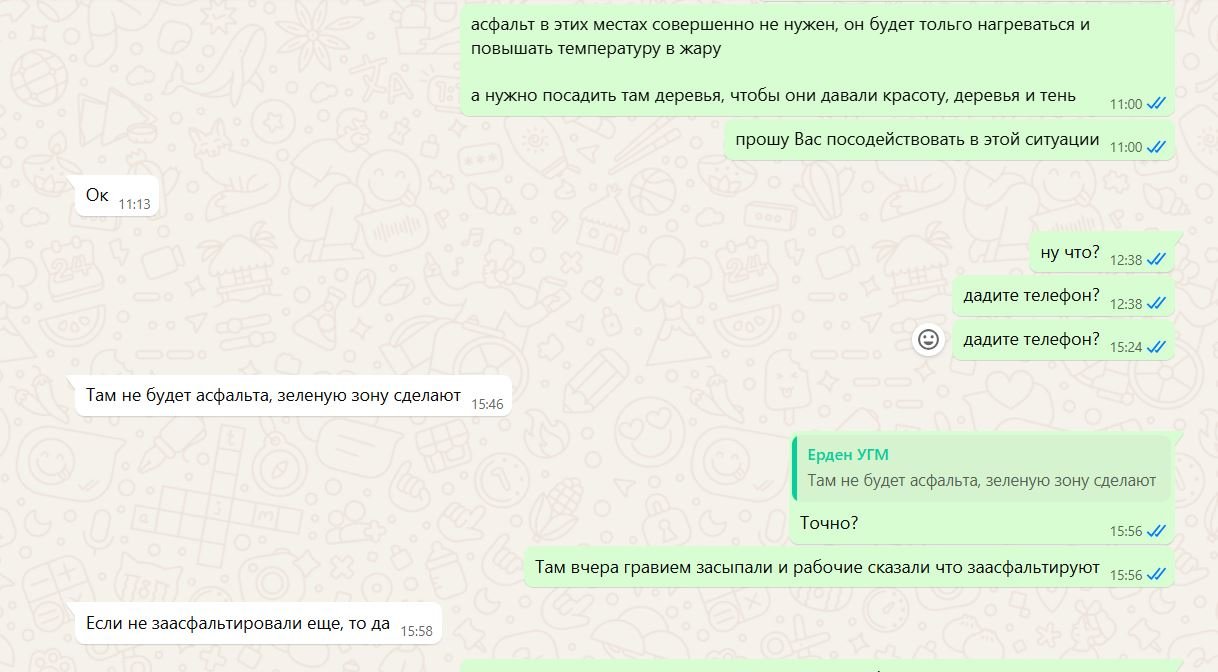Click the checkmarks on the long 'асфальт' message

[x=1156, y=104]
